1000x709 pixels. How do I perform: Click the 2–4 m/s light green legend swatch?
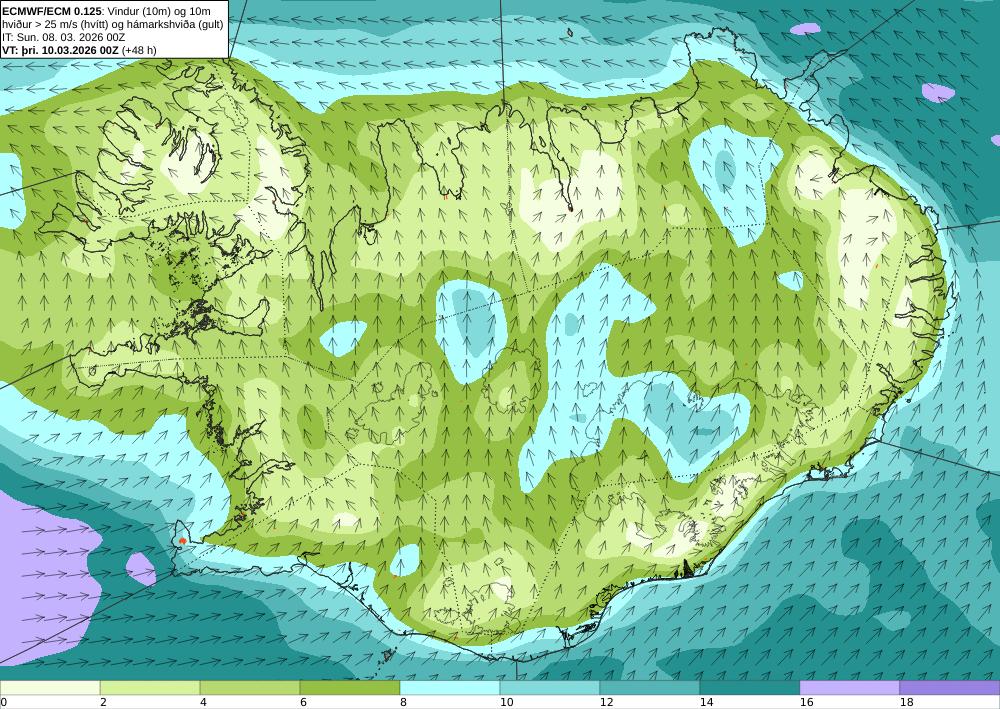click(x=150, y=688)
